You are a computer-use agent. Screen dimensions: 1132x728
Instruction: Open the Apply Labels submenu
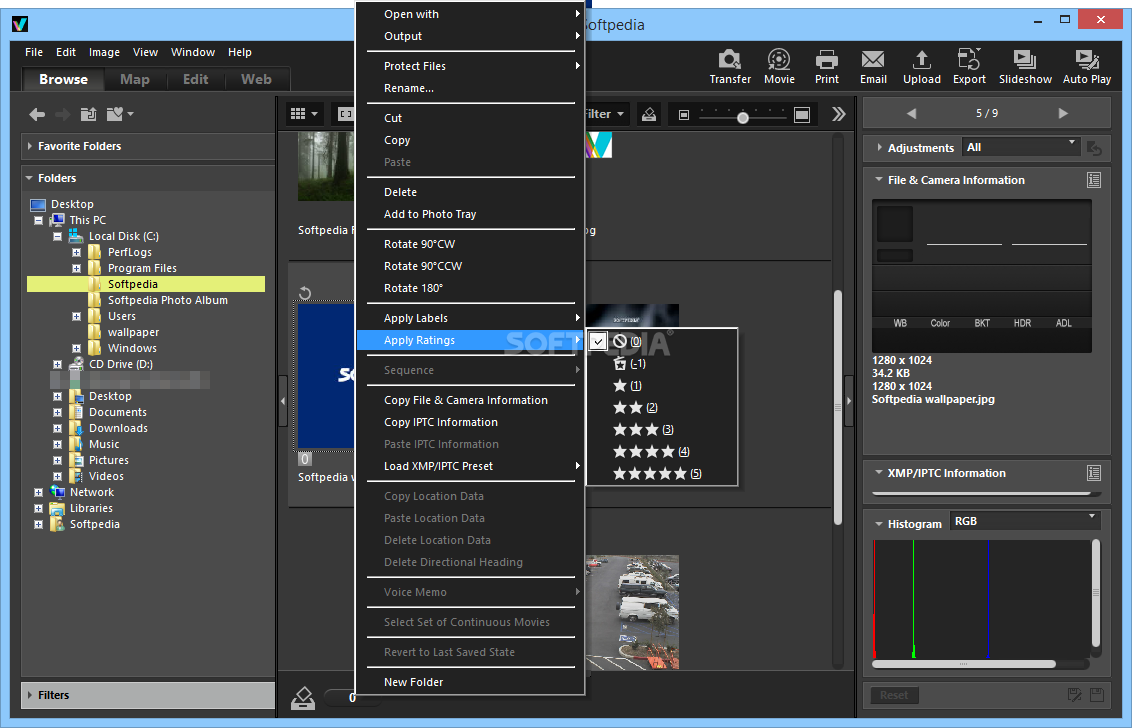[x=470, y=318]
